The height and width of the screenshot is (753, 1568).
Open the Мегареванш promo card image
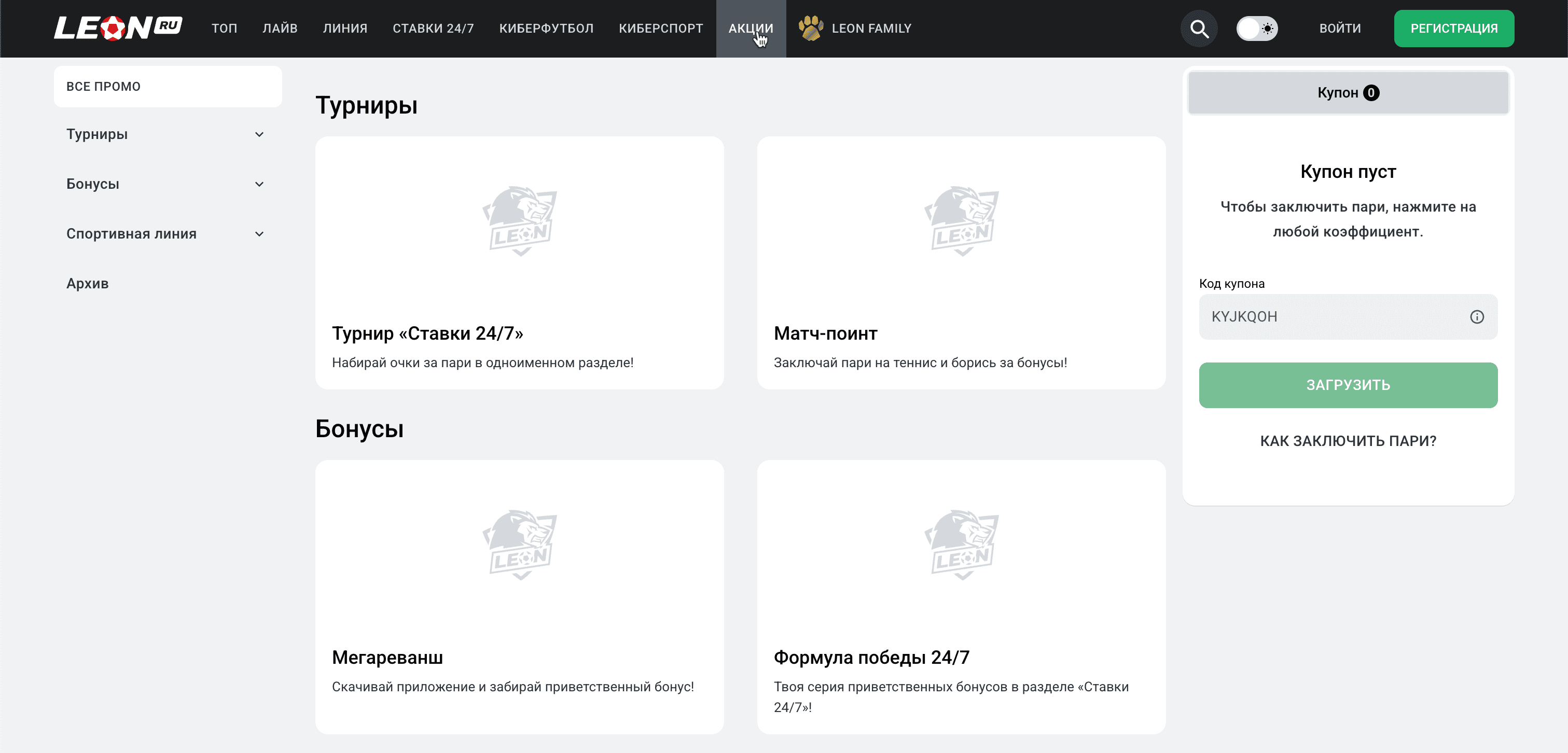click(x=519, y=545)
